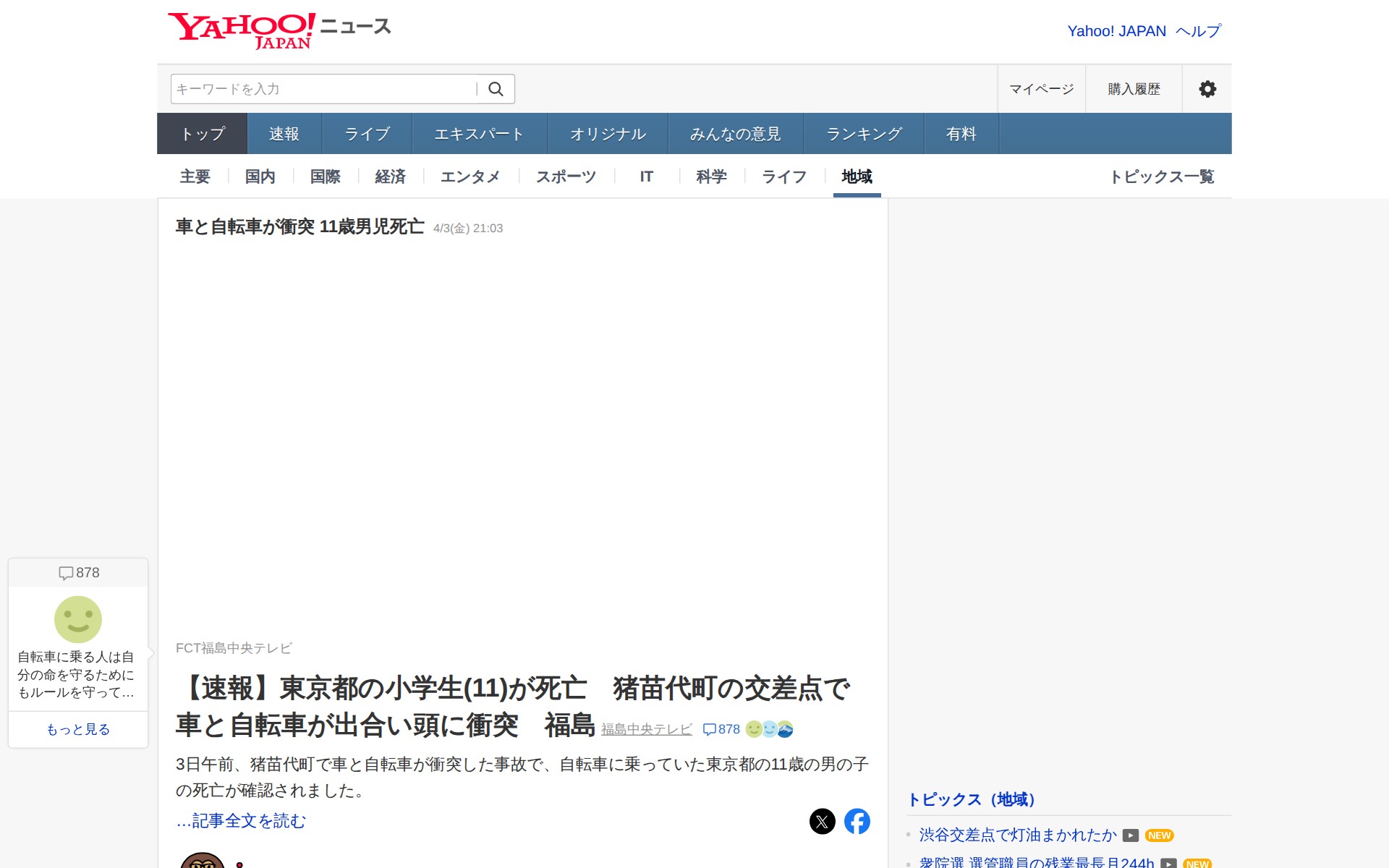1389x868 pixels.
Task: Select 国内 category tab
Action: (260, 176)
